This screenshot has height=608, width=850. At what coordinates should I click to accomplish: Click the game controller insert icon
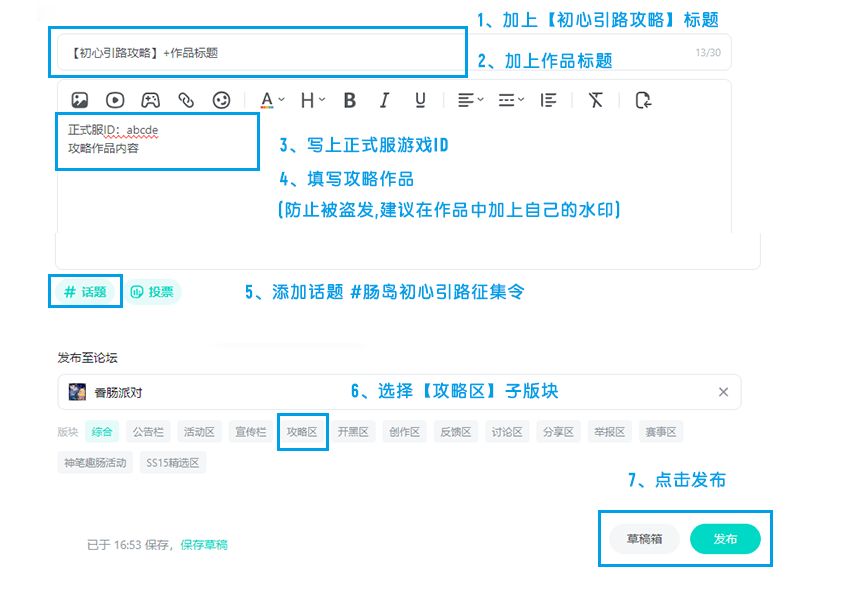coord(150,100)
